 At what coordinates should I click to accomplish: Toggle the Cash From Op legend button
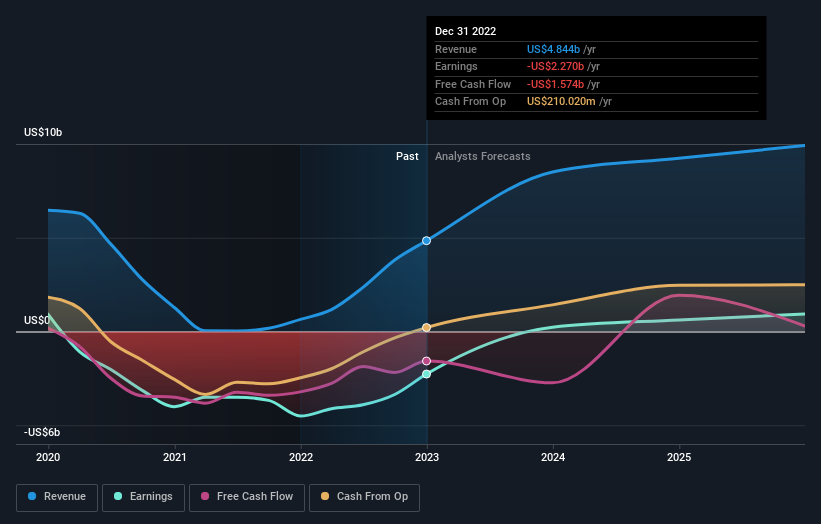(364, 497)
